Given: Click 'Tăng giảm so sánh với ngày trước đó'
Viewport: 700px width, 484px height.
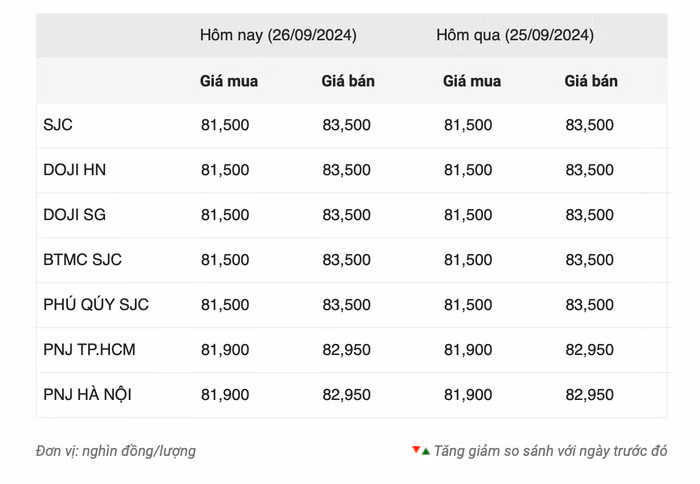Looking at the screenshot, I should [550, 451].
